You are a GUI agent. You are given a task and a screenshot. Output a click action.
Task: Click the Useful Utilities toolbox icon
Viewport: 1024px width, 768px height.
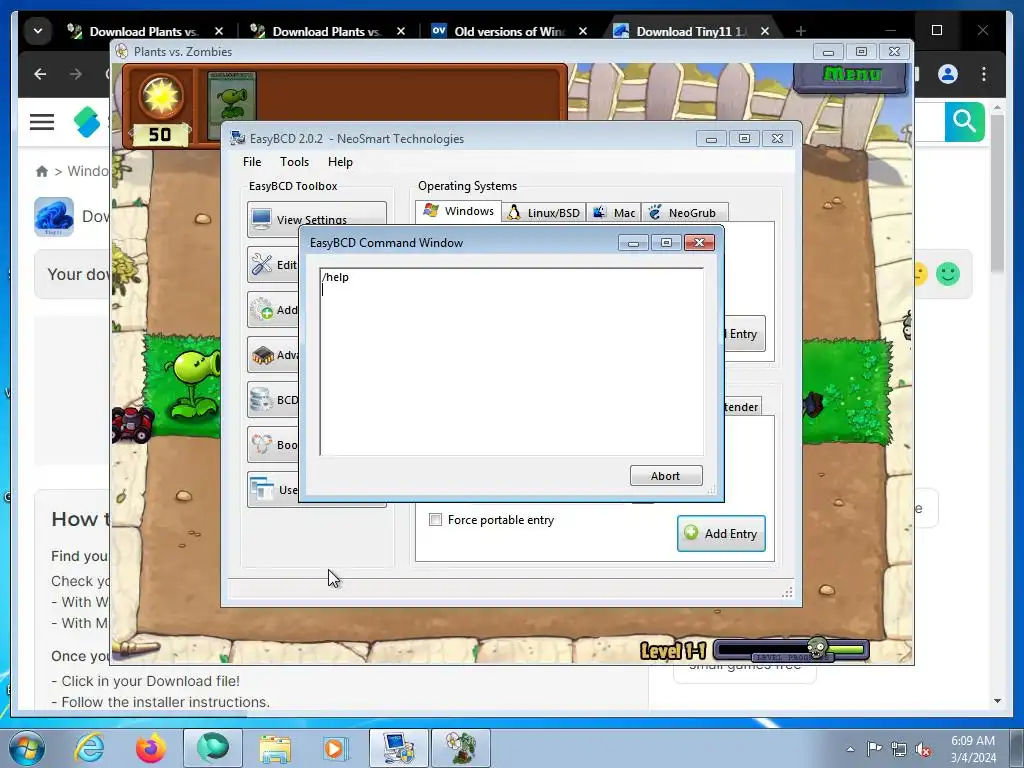262,489
